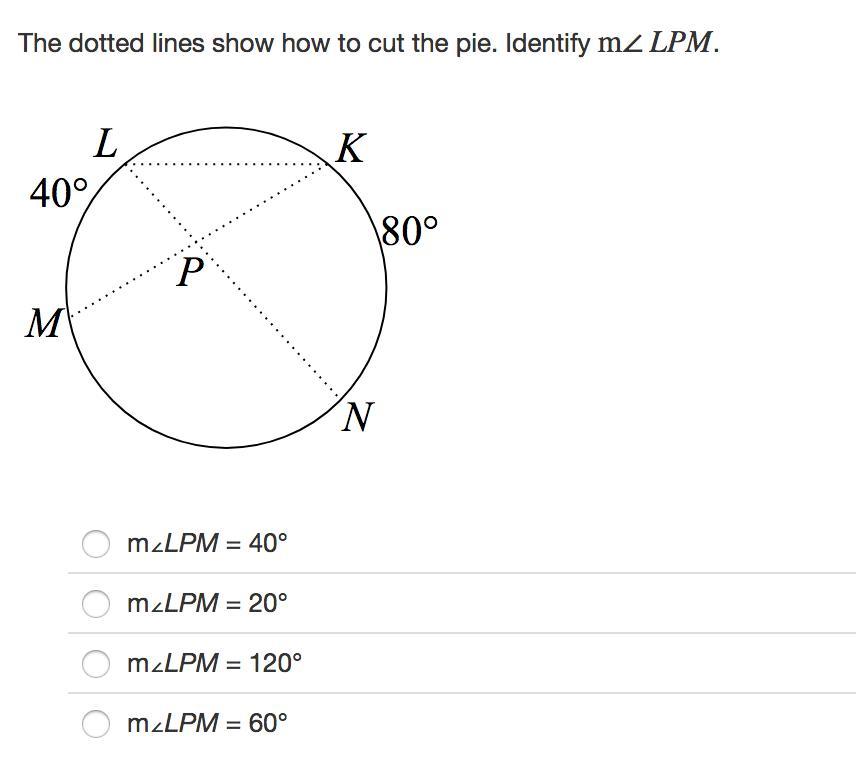The height and width of the screenshot is (782, 856).
Task: Click the horizontal dotted chord from L to K
Action: pyautogui.click(x=230, y=164)
